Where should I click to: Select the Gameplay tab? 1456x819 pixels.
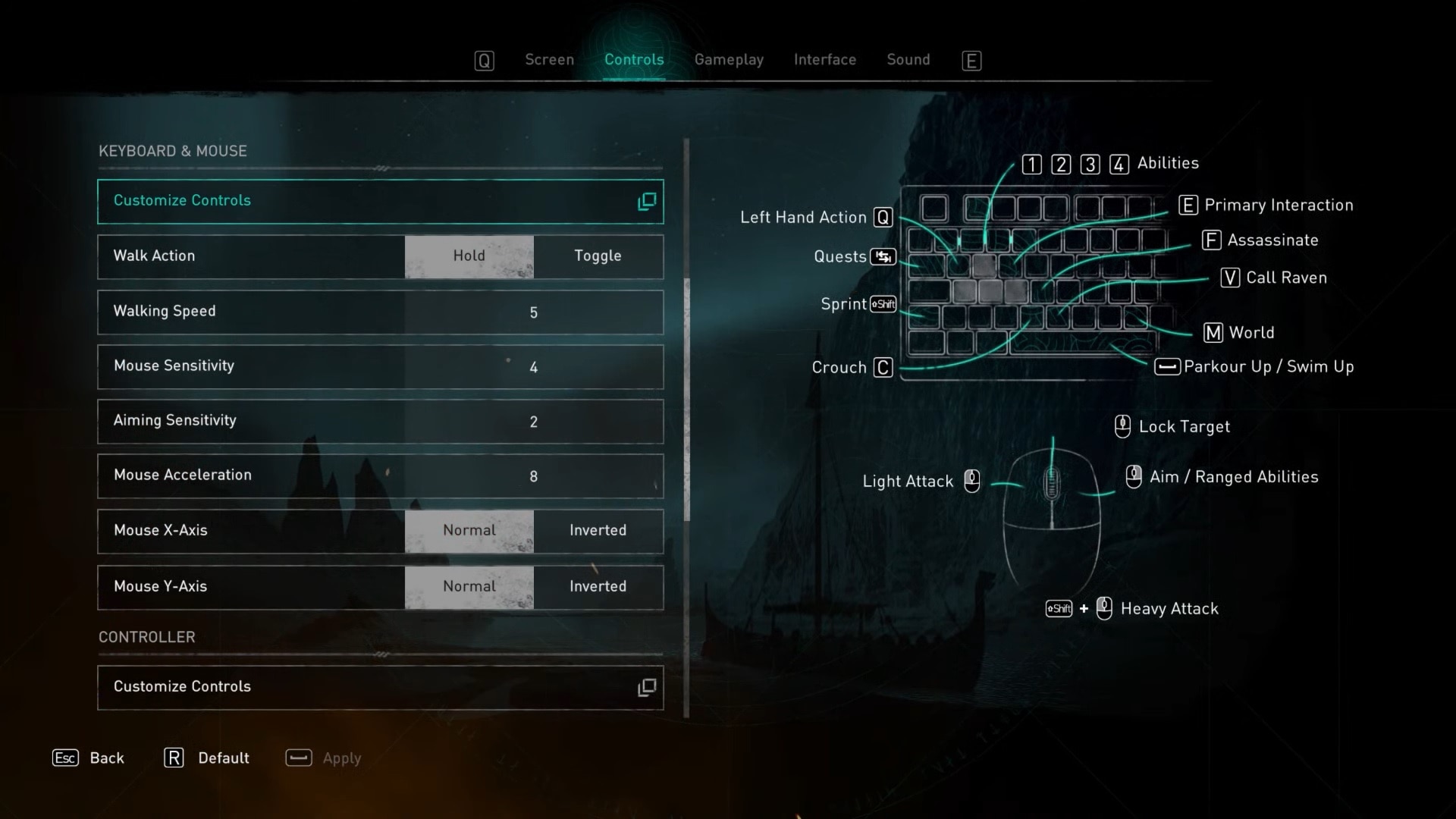[x=728, y=59]
